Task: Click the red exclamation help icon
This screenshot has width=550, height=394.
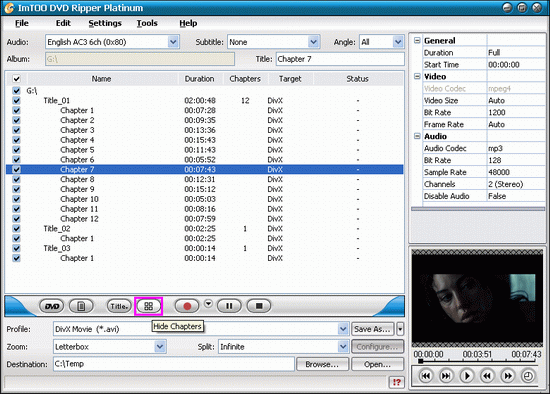Action: coord(397,382)
